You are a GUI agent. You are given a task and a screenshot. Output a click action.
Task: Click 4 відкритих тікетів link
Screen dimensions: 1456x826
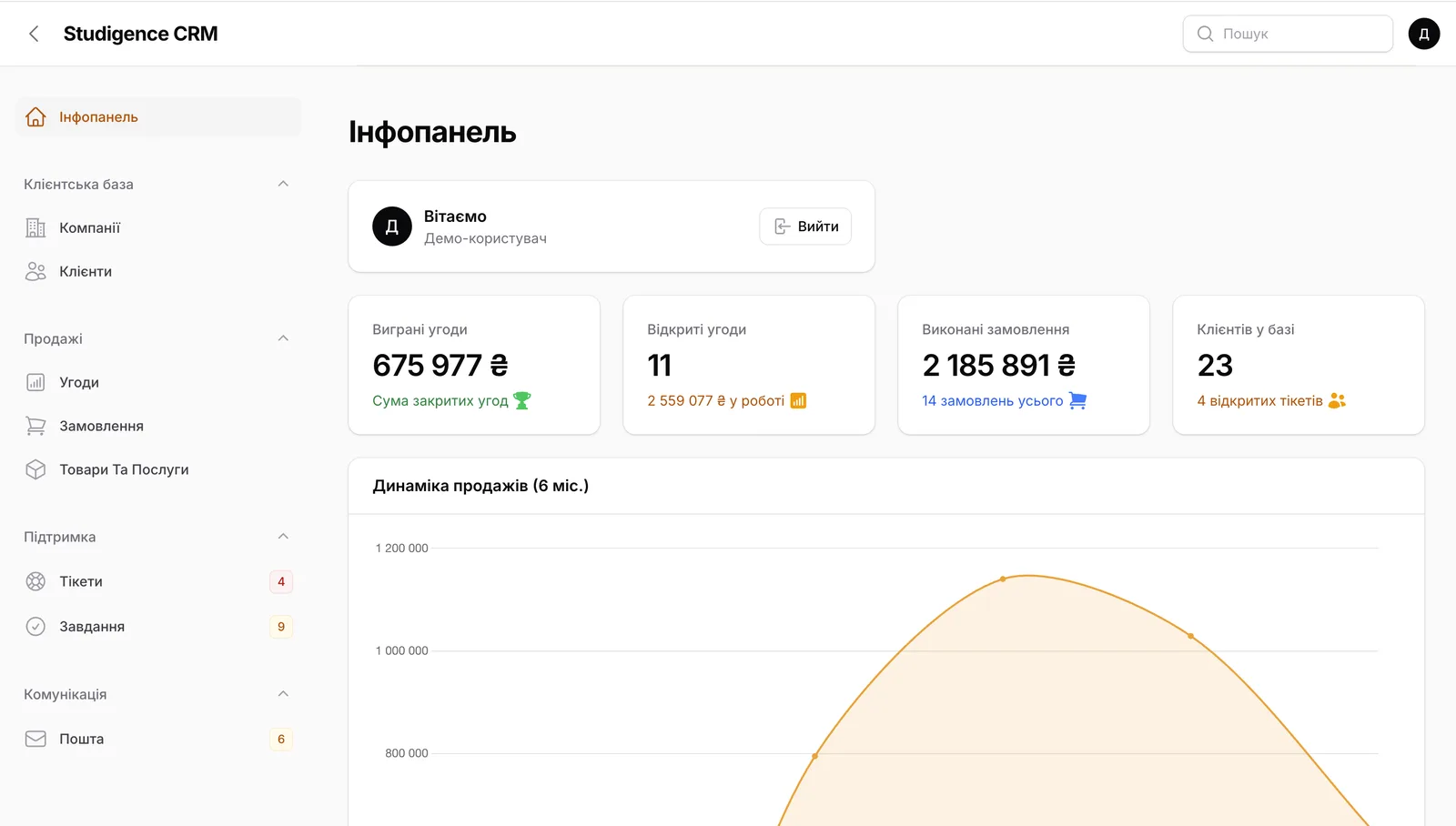click(x=1259, y=400)
